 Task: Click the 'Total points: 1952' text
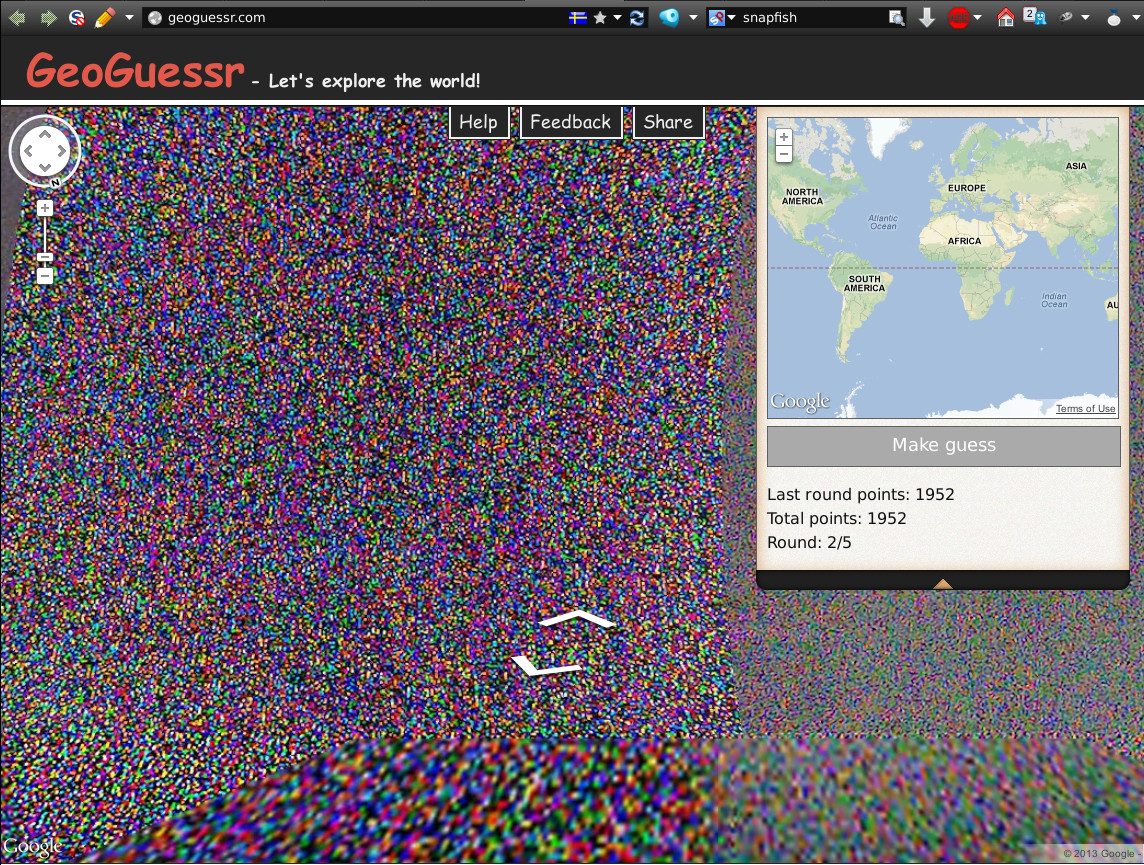[x=837, y=519]
